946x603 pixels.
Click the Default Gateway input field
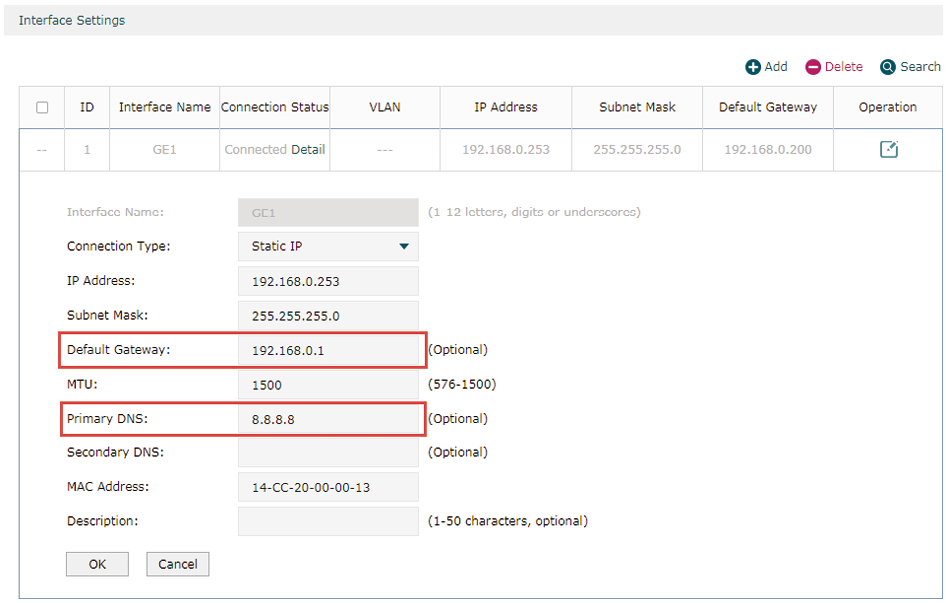pos(328,350)
